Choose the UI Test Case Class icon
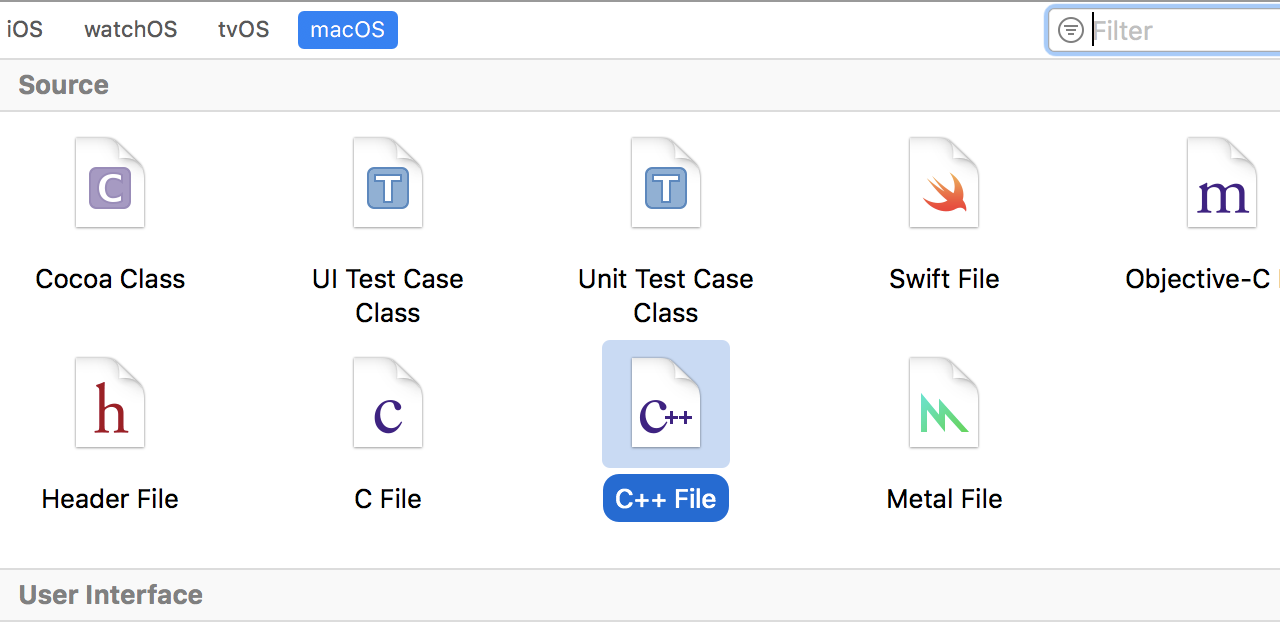Screen dimensions: 1280x636 point(388,185)
